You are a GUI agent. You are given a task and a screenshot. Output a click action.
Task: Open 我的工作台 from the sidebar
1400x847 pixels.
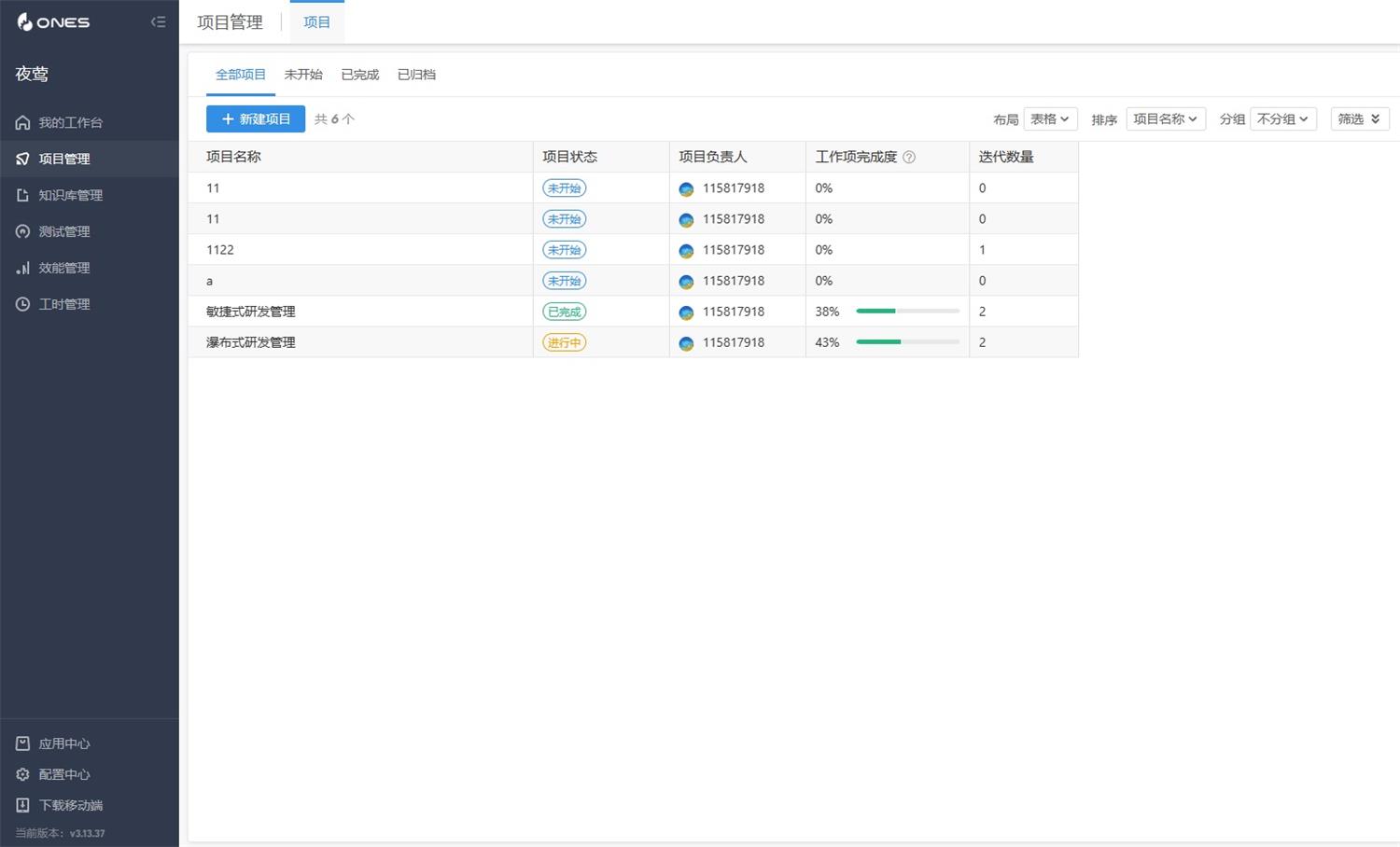click(70, 122)
